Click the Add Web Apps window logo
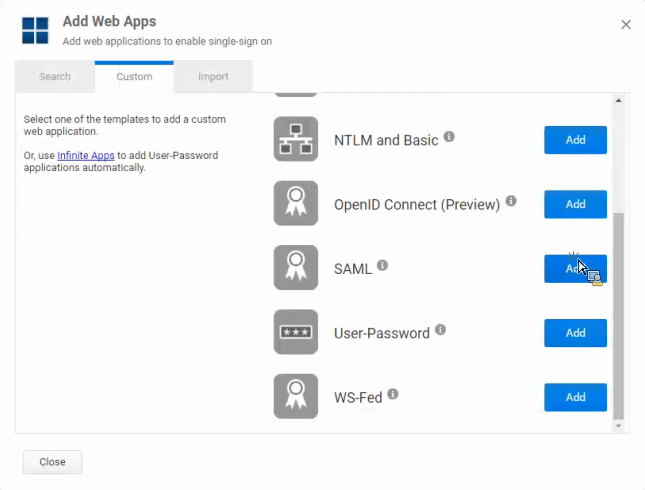Viewport: 645px width, 490px height. 35,30
